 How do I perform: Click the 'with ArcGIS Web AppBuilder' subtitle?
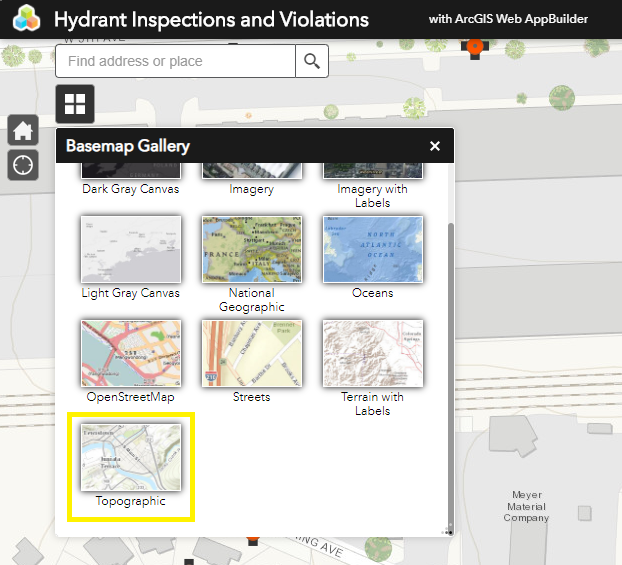pos(508,19)
